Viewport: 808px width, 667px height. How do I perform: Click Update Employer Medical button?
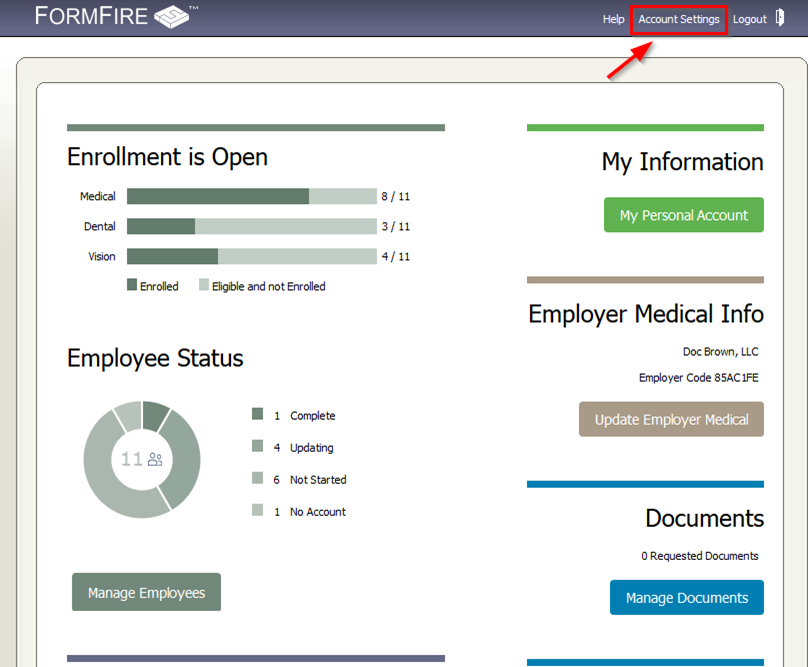click(671, 419)
